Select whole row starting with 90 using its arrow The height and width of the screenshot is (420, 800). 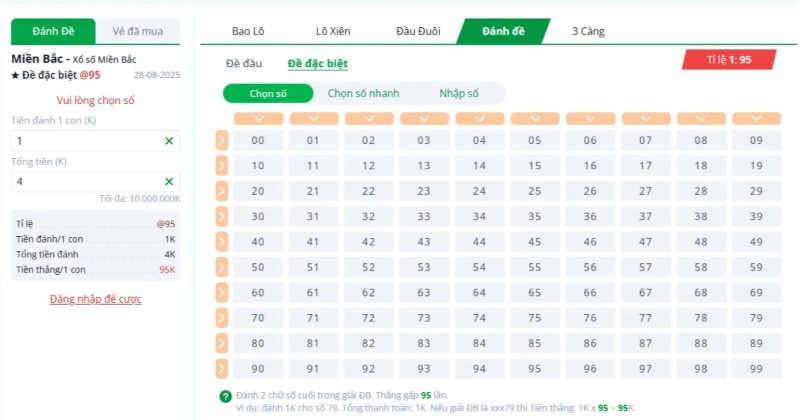click(221, 368)
